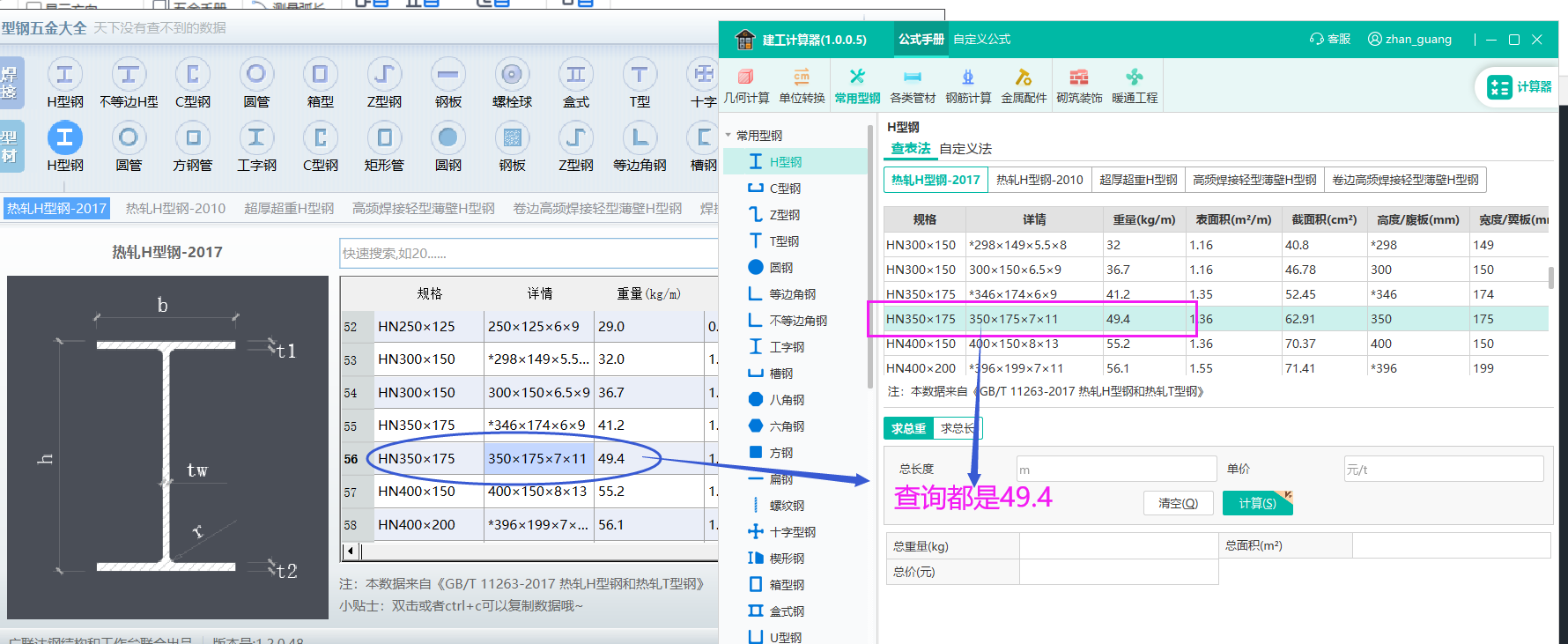Select the *396×199×7×11 row in 建工计算器
This screenshot has width=1568, height=644.
[x=1216, y=368]
